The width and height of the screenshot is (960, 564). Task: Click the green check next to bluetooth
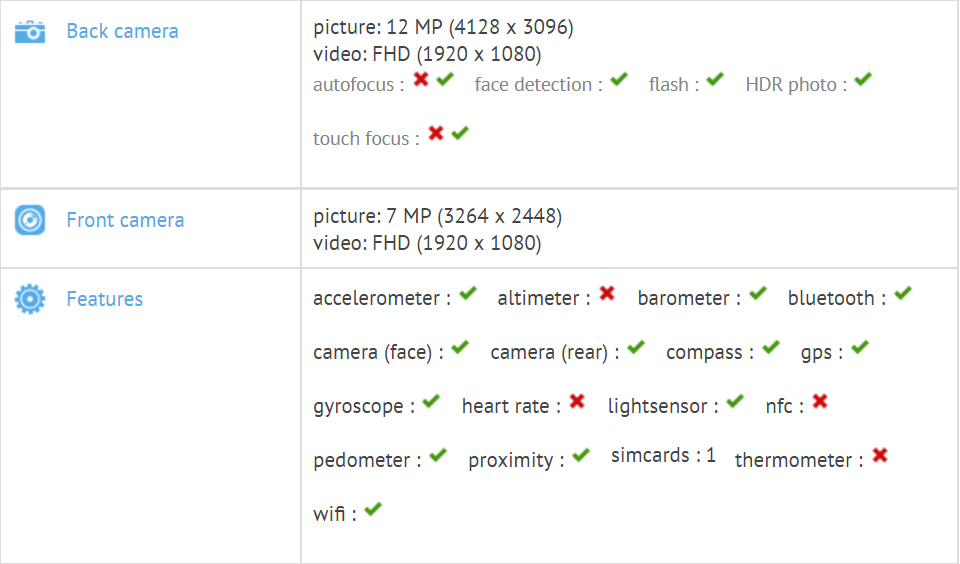click(x=902, y=293)
